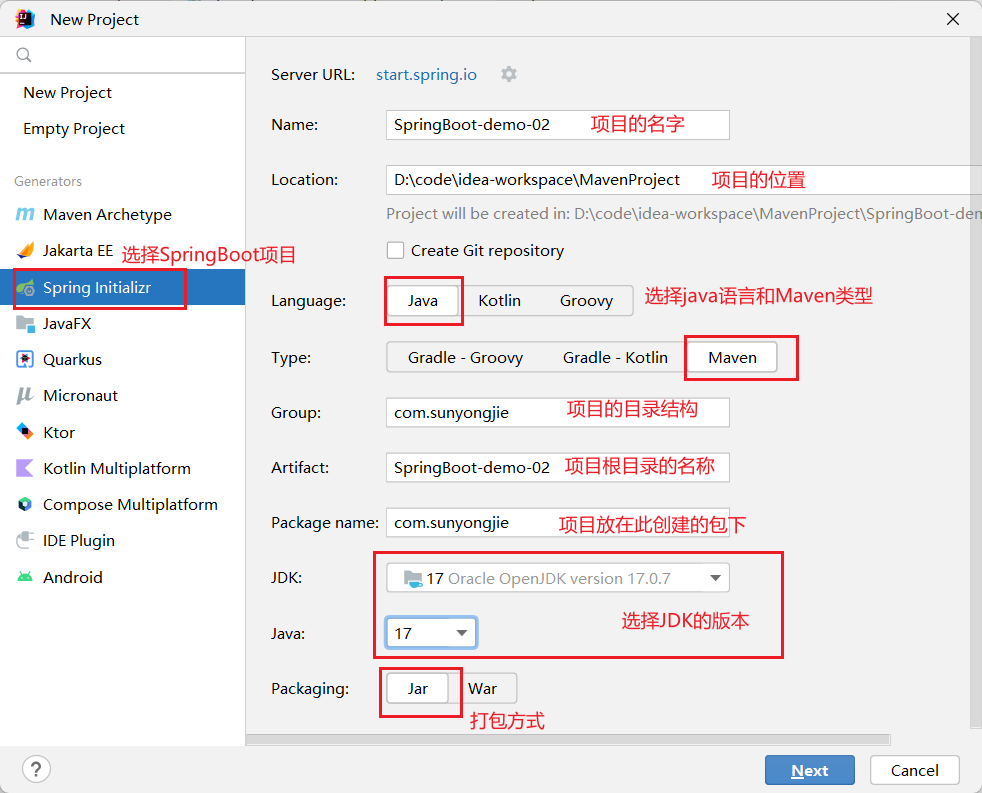Click the Jakarta EE generator icon
Screen dimensions: 982x793
[25, 251]
